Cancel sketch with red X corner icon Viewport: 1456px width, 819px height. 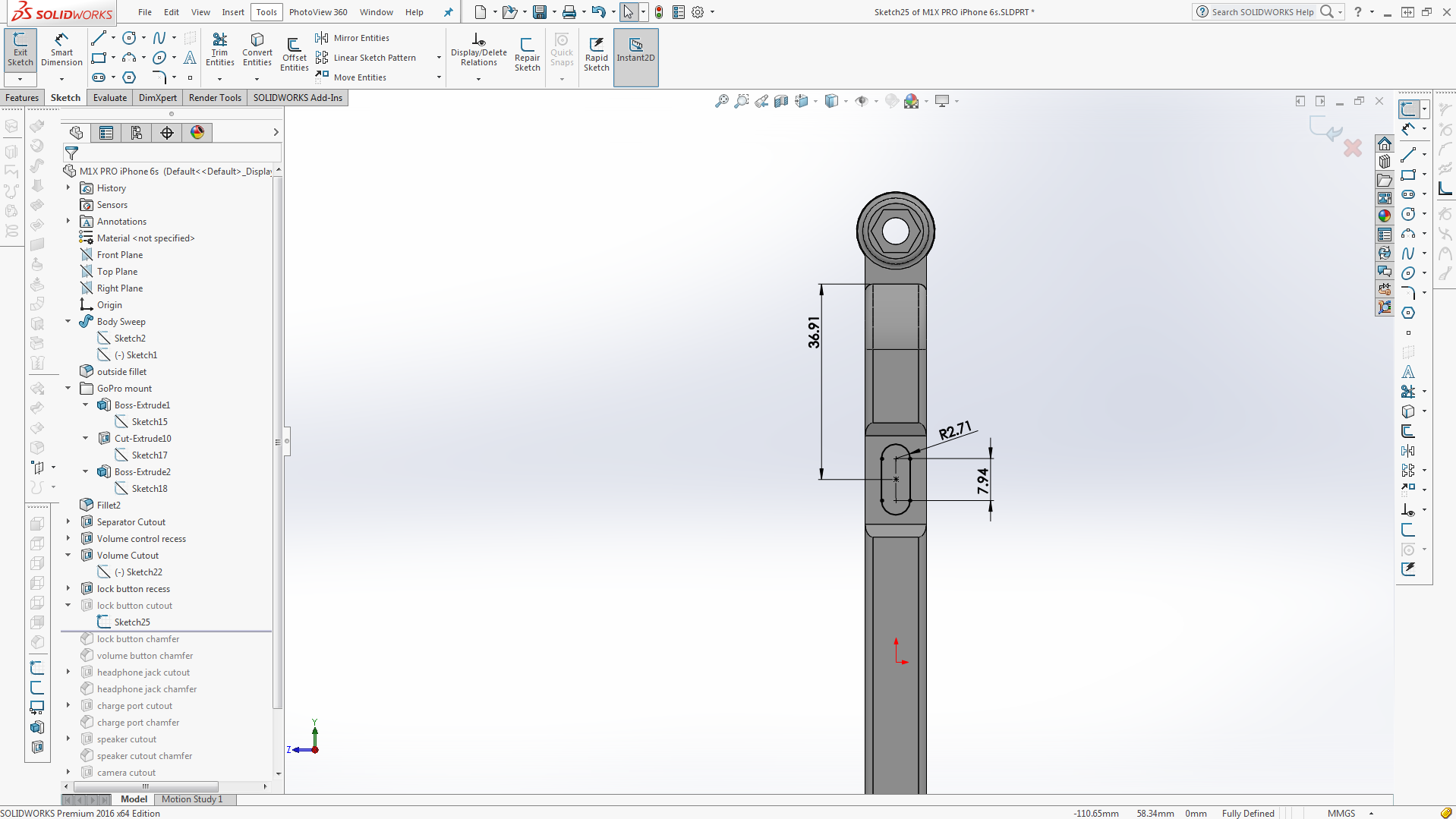point(1353,147)
